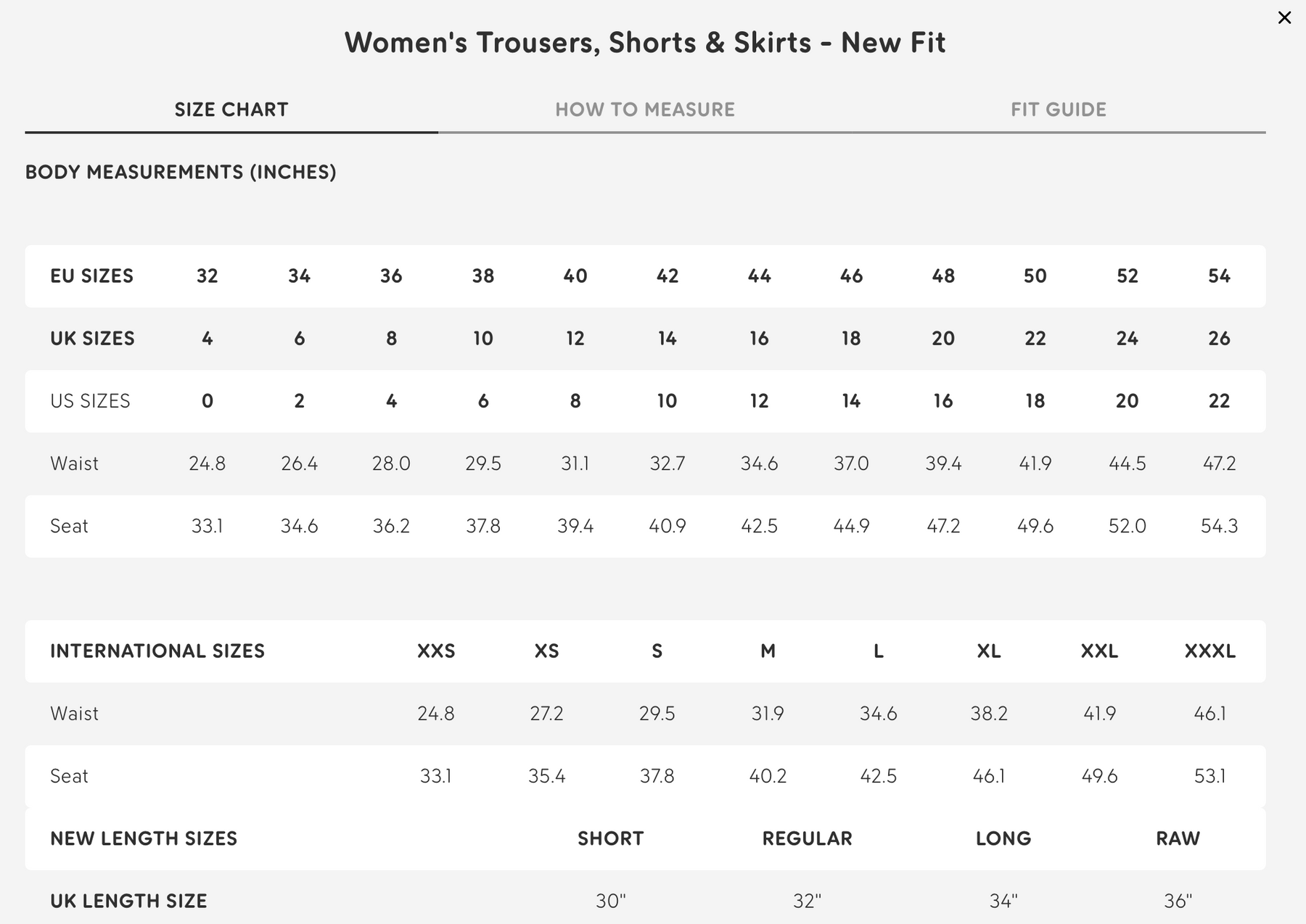Click the 38.2 waist value for XL
1306x924 pixels.
[989, 714]
